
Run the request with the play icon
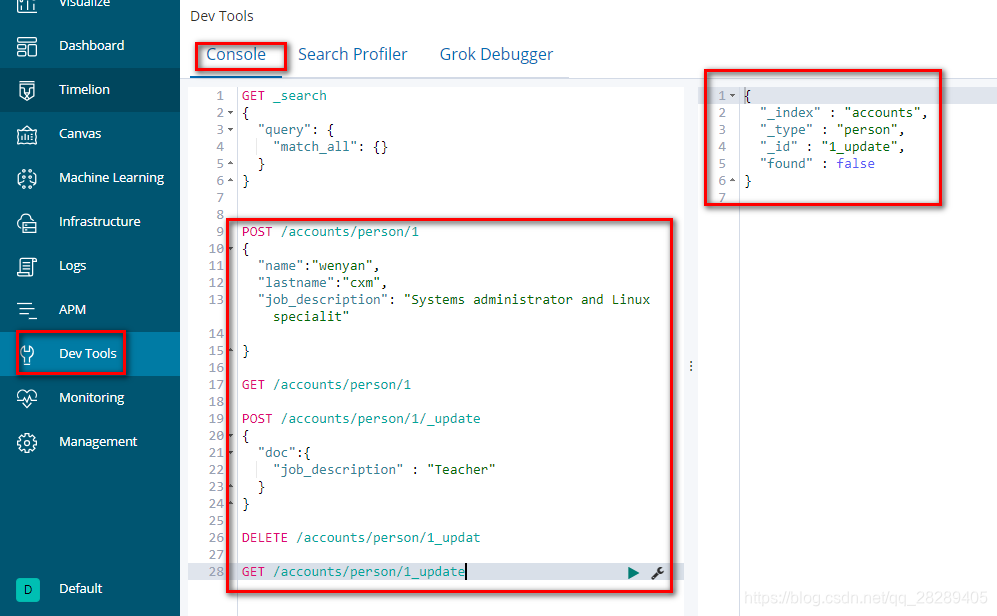[x=633, y=573]
